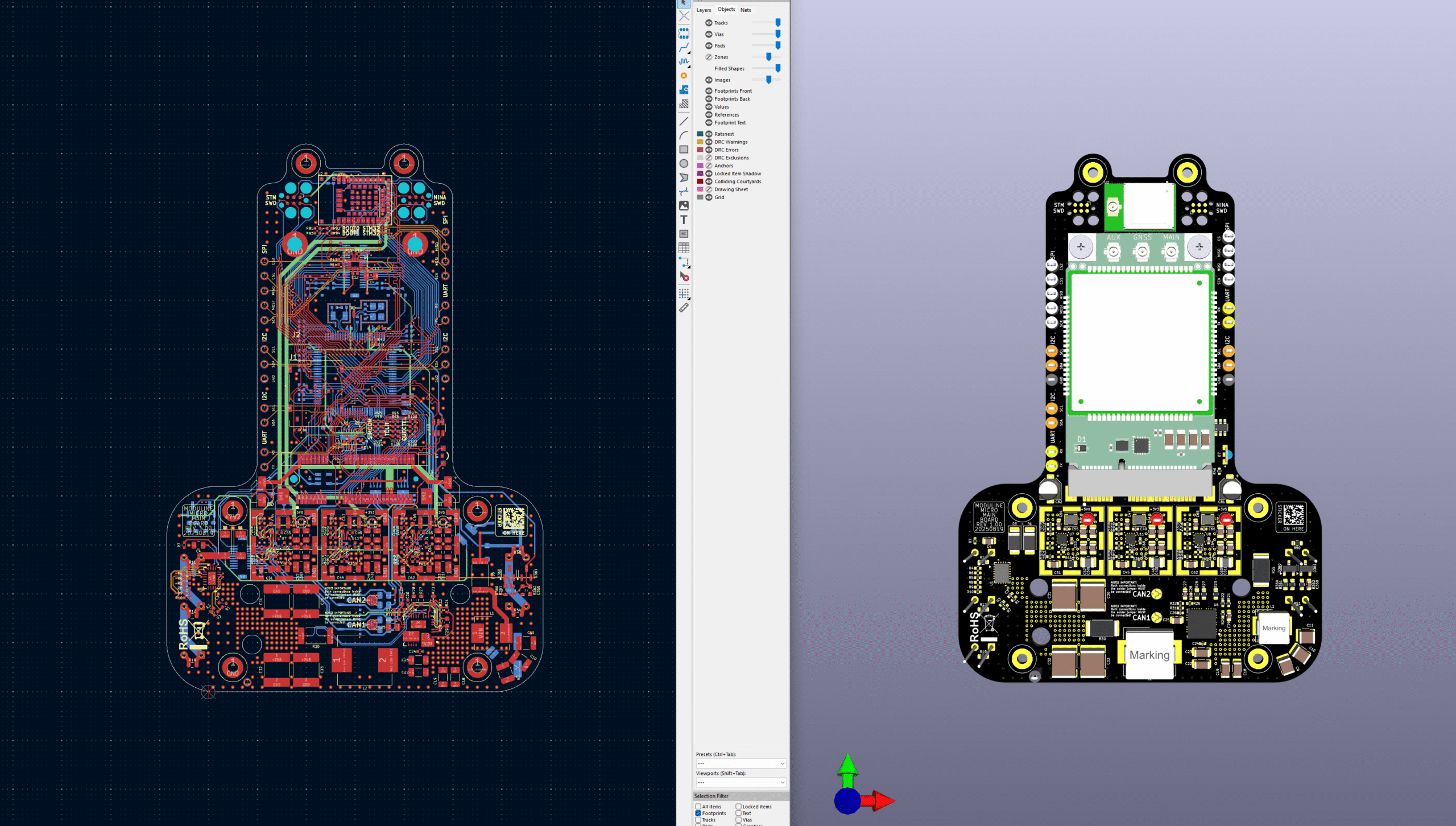Adjust the Pads opacity slider
The height and width of the screenshot is (826, 1456).
(777, 45)
